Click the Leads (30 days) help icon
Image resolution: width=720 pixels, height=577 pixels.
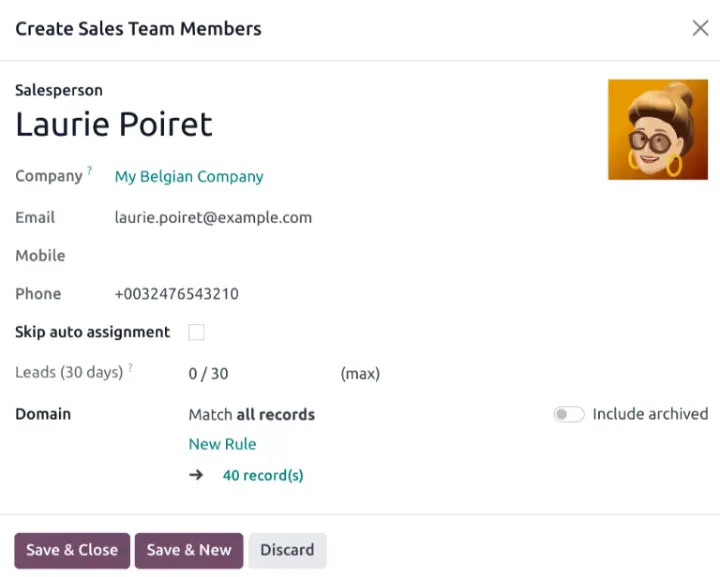(x=130, y=368)
